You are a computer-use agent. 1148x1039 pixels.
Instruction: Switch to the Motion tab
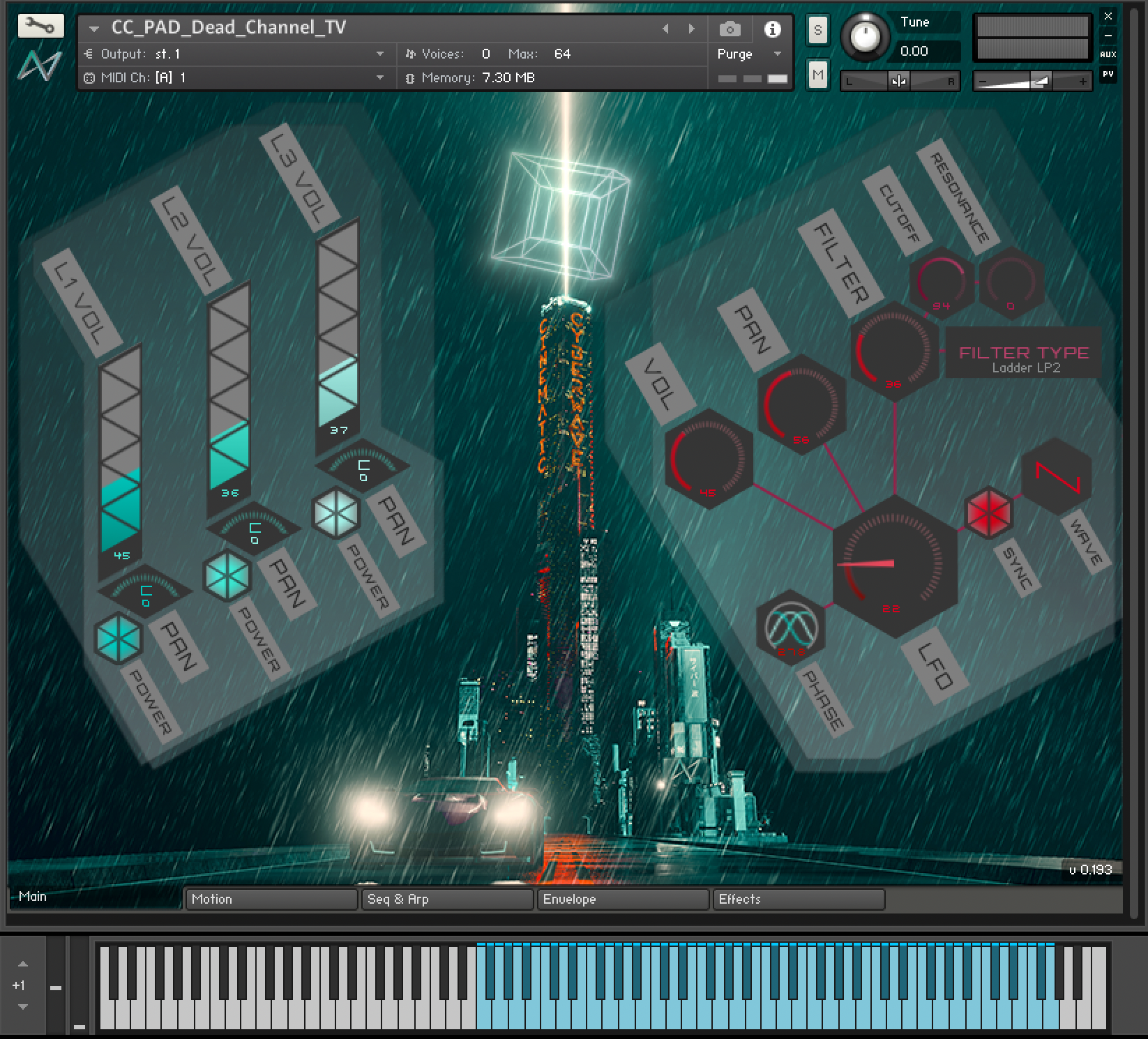coord(271,899)
